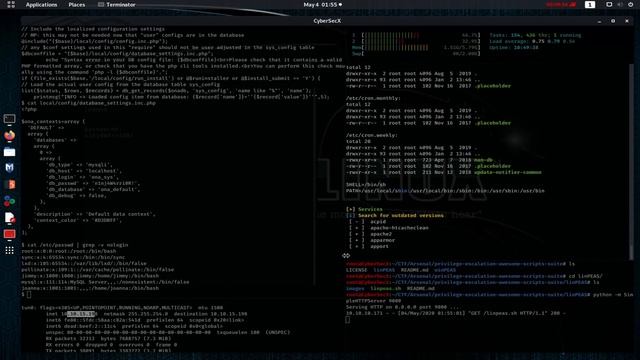Launch Firefox from the dock
This screenshot has width=640, height=360.
click(9, 135)
